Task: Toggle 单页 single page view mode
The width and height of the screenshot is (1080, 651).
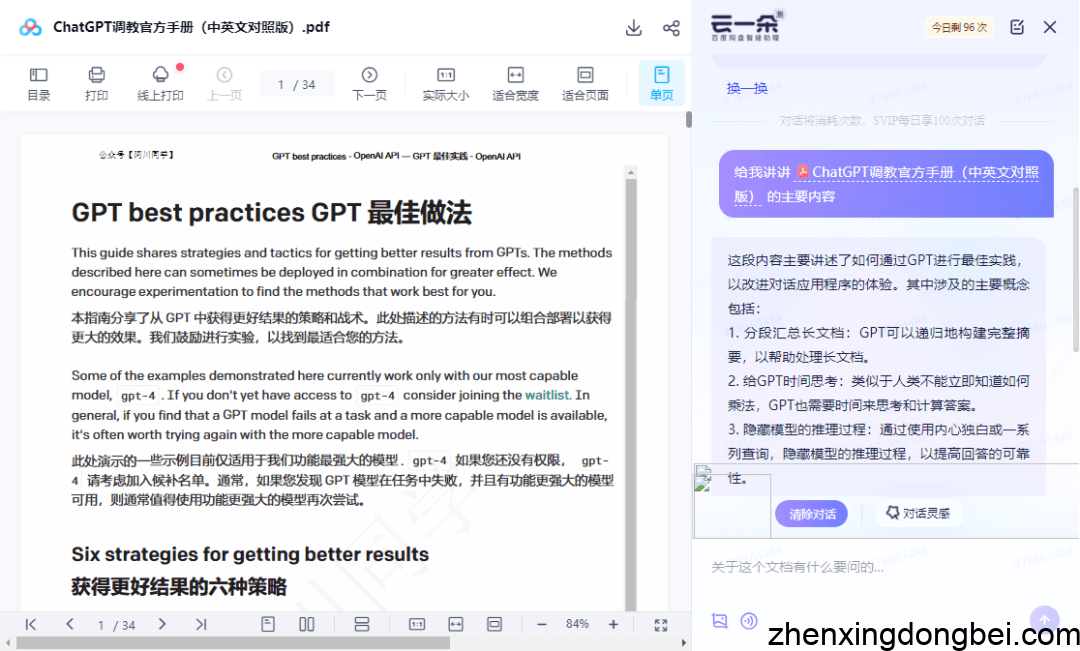Action: pyautogui.click(x=661, y=83)
